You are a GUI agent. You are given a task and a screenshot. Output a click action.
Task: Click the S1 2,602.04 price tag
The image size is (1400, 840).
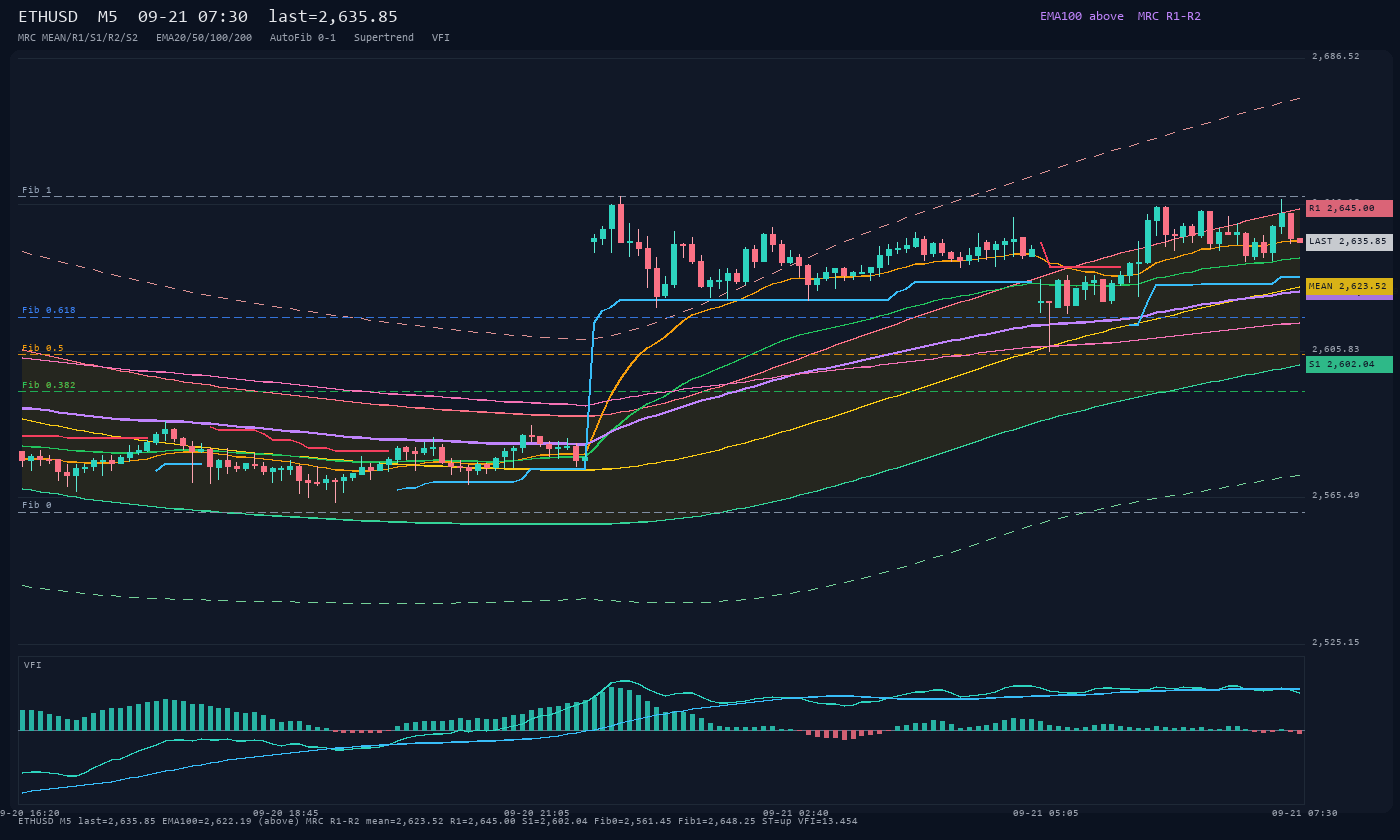click(x=1349, y=364)
